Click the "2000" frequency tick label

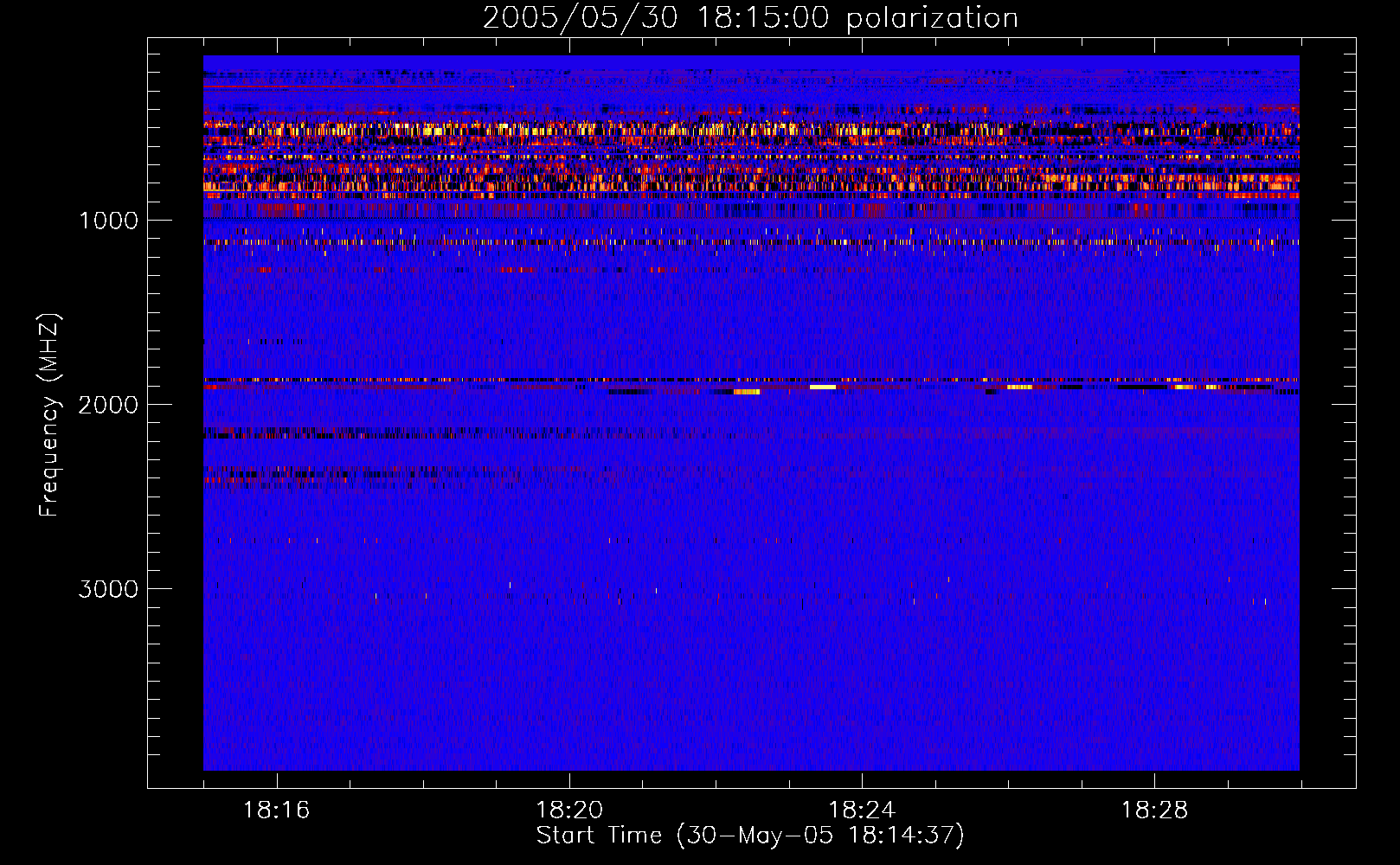click(x=108, y=405)
